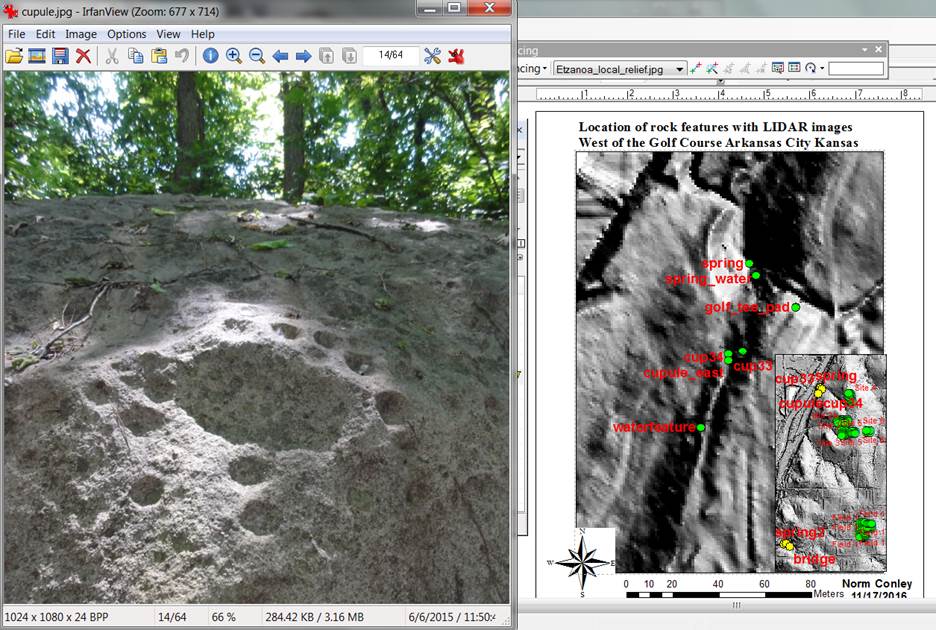Click the 'Norm Conley' author text on map
The image size is (936, 630).
coord(877,583)
